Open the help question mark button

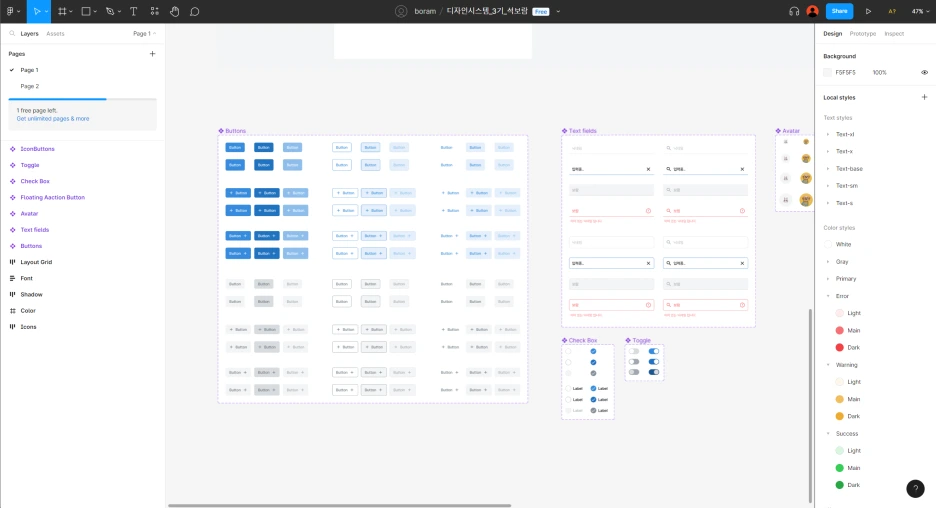point(915,488)
